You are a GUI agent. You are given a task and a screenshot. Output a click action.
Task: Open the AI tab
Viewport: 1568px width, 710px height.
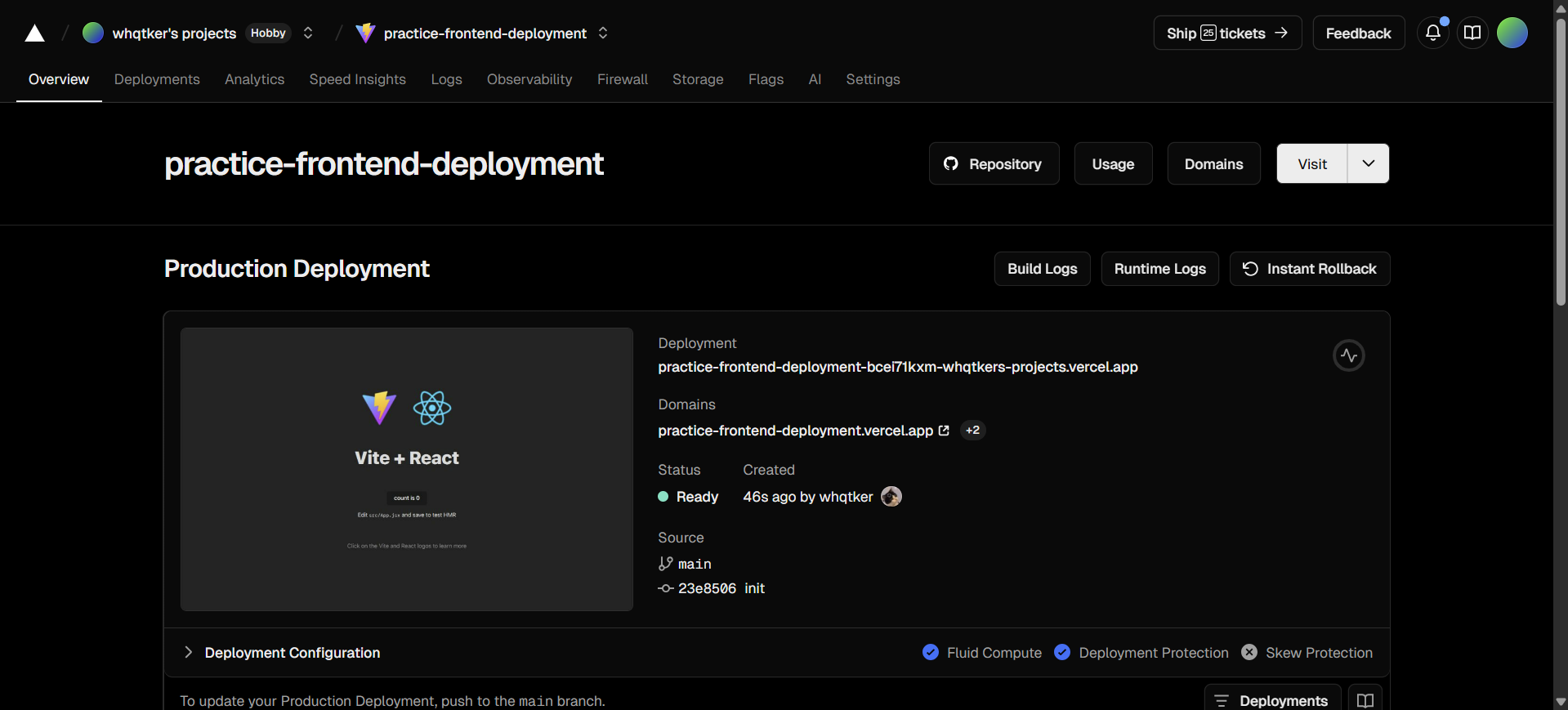click(x=815, y=79)
